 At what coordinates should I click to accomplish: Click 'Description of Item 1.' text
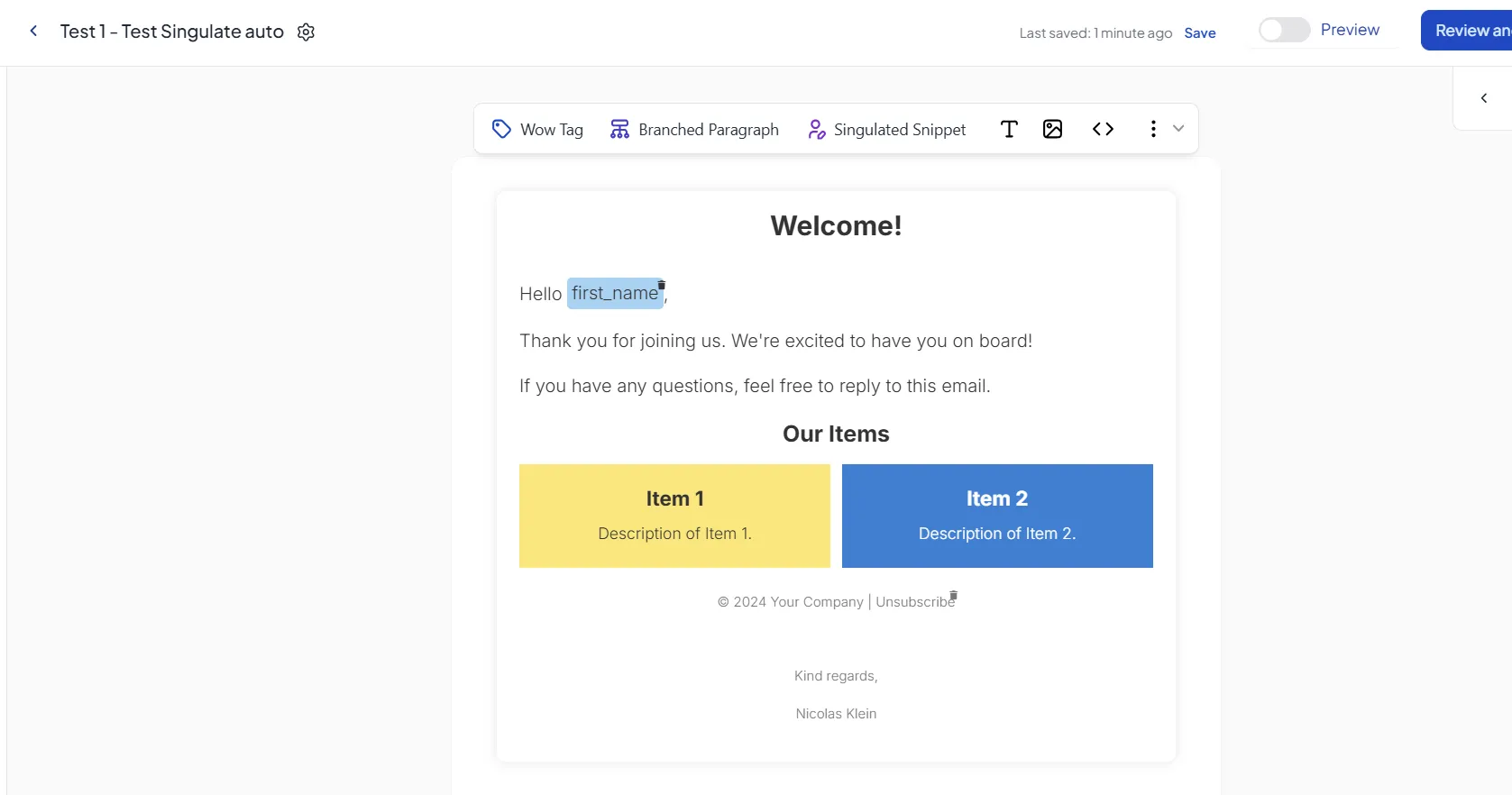(x=674, y=534)
